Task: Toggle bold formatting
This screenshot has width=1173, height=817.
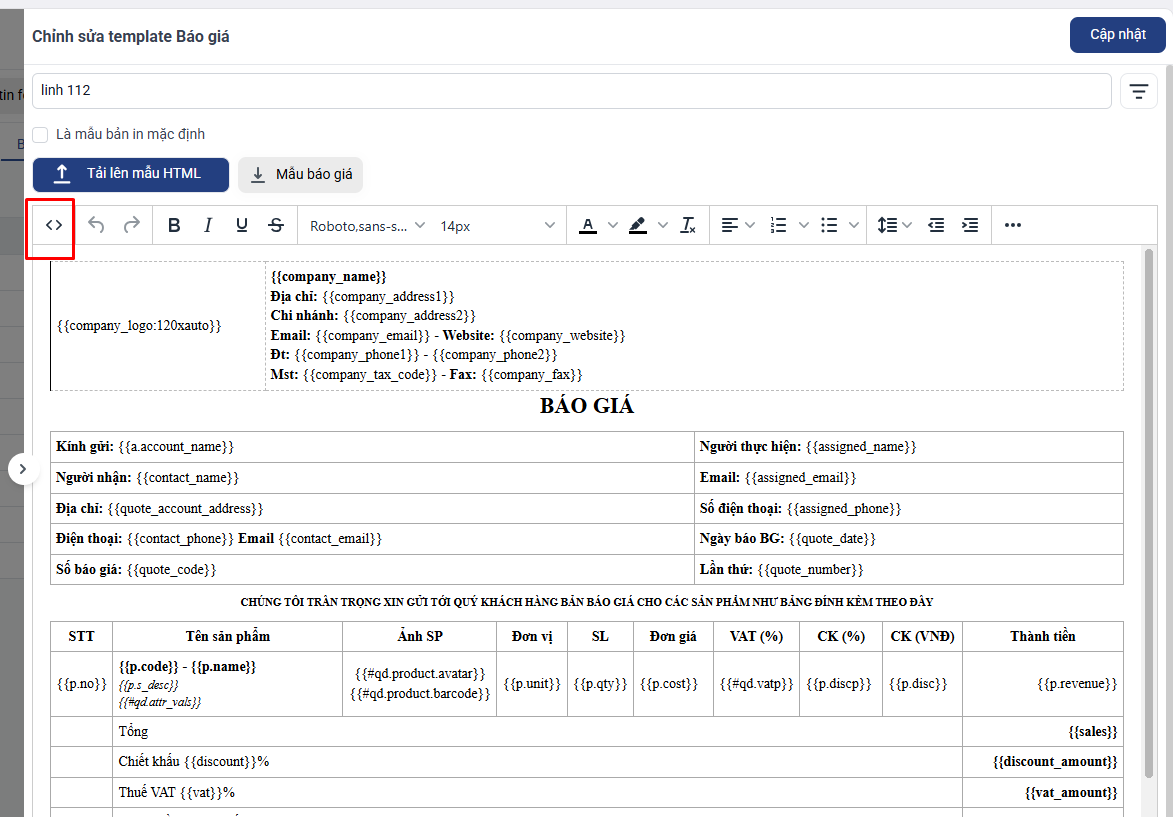Action: tap(174, 226)
